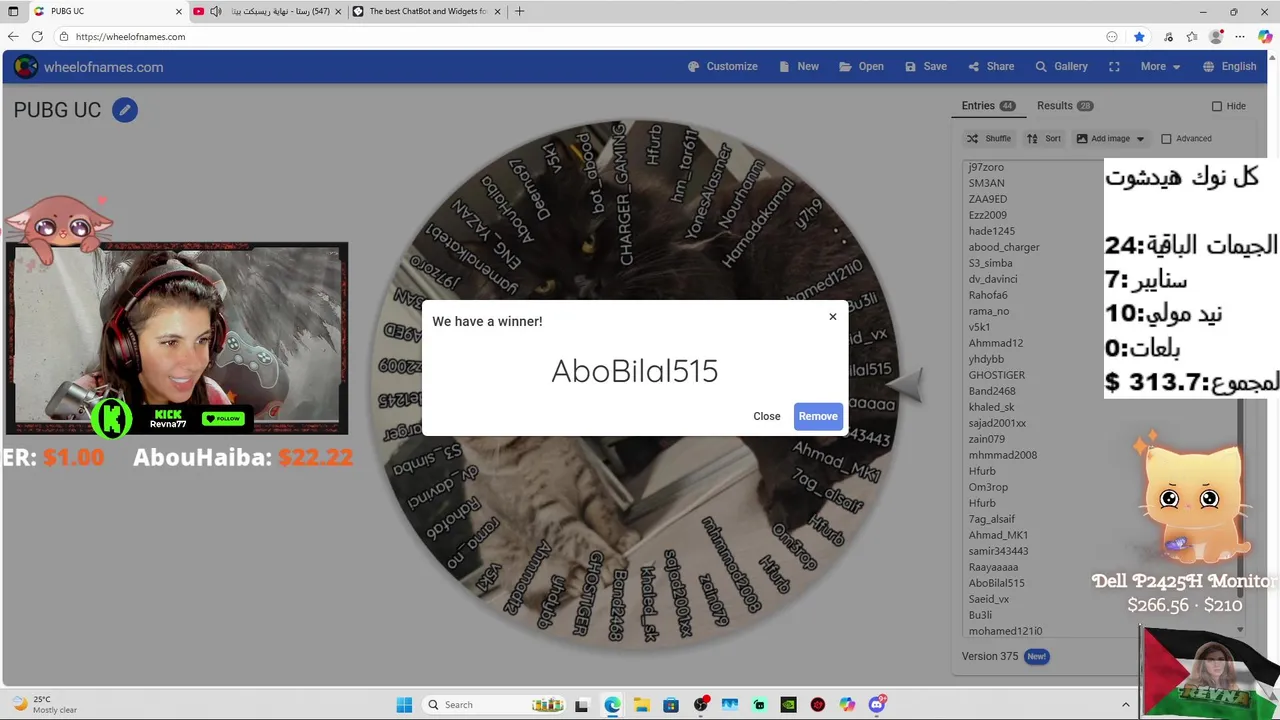1280x720 pixels.
Task: Open the Customize palette option
Action: click(722, 67)
